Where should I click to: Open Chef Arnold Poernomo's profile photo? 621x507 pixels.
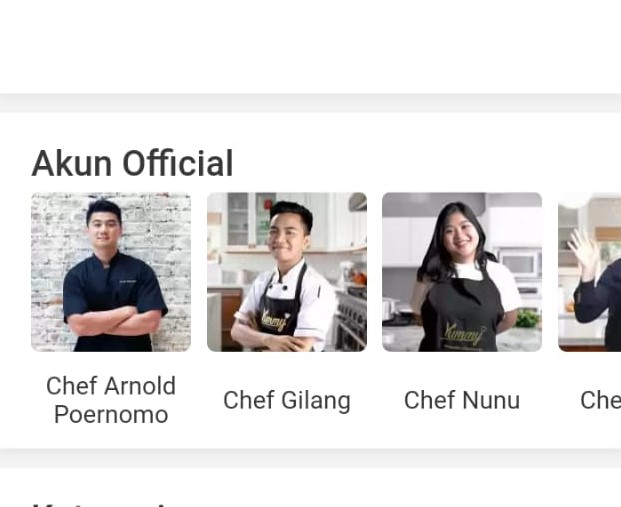pos(111,272)
